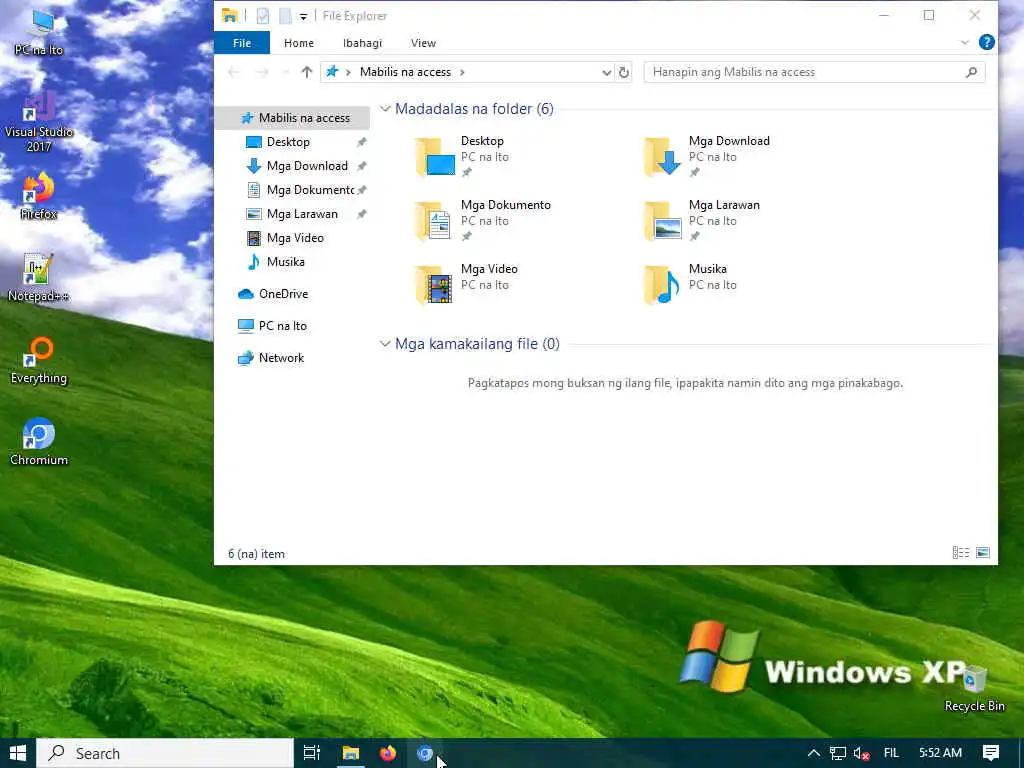Click the File Explorer icon in title bar

pyautogui.click(x=229, y=16)
